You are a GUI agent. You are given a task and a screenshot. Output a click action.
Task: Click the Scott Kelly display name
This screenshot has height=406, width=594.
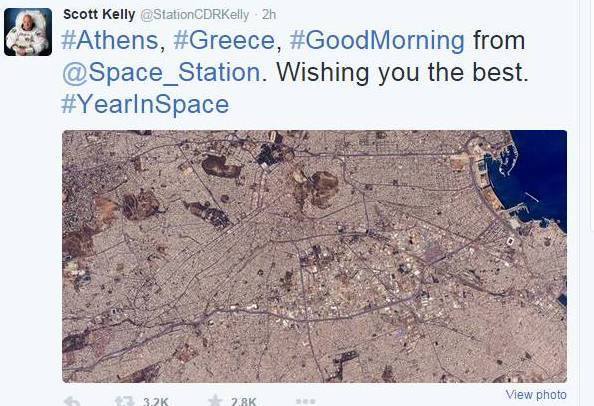[x=99, y=14]
